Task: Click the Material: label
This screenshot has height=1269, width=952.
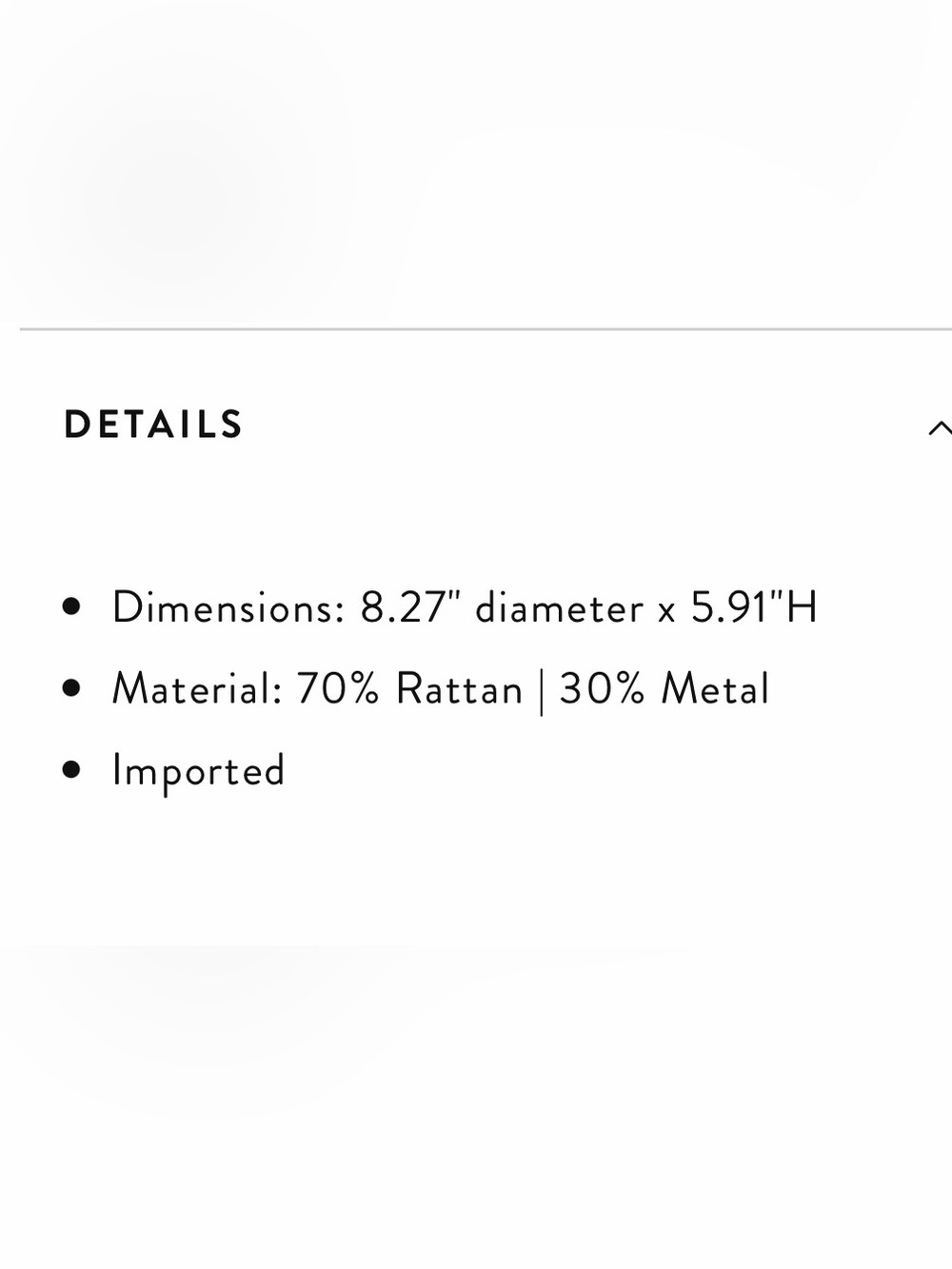Action: 197,689
